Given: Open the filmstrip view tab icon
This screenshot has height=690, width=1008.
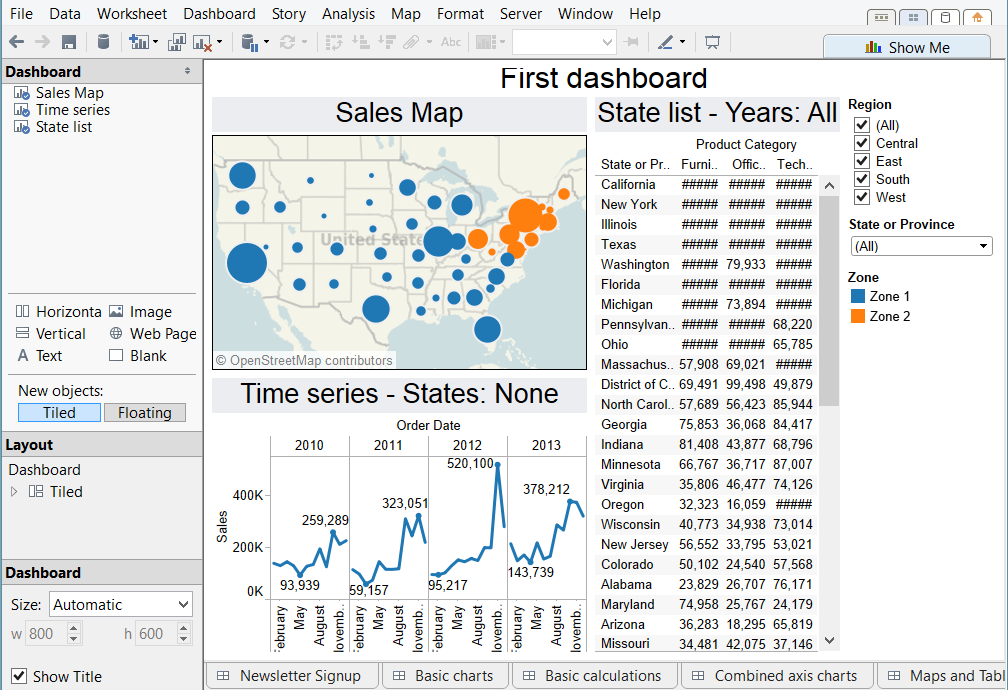Looking at the screenshot, I should pos(881,17).
